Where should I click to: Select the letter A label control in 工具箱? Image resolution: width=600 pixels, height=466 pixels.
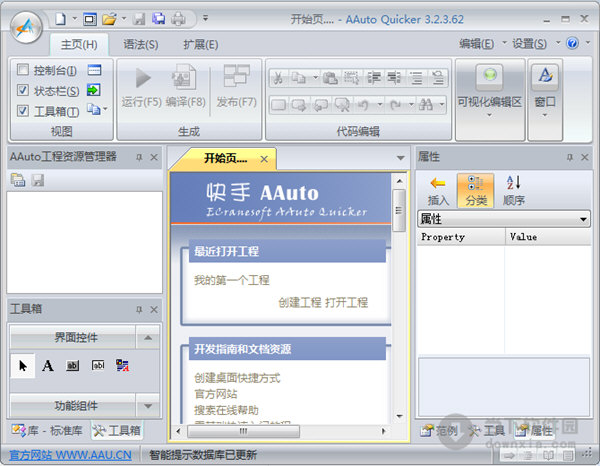pos(48,366)
